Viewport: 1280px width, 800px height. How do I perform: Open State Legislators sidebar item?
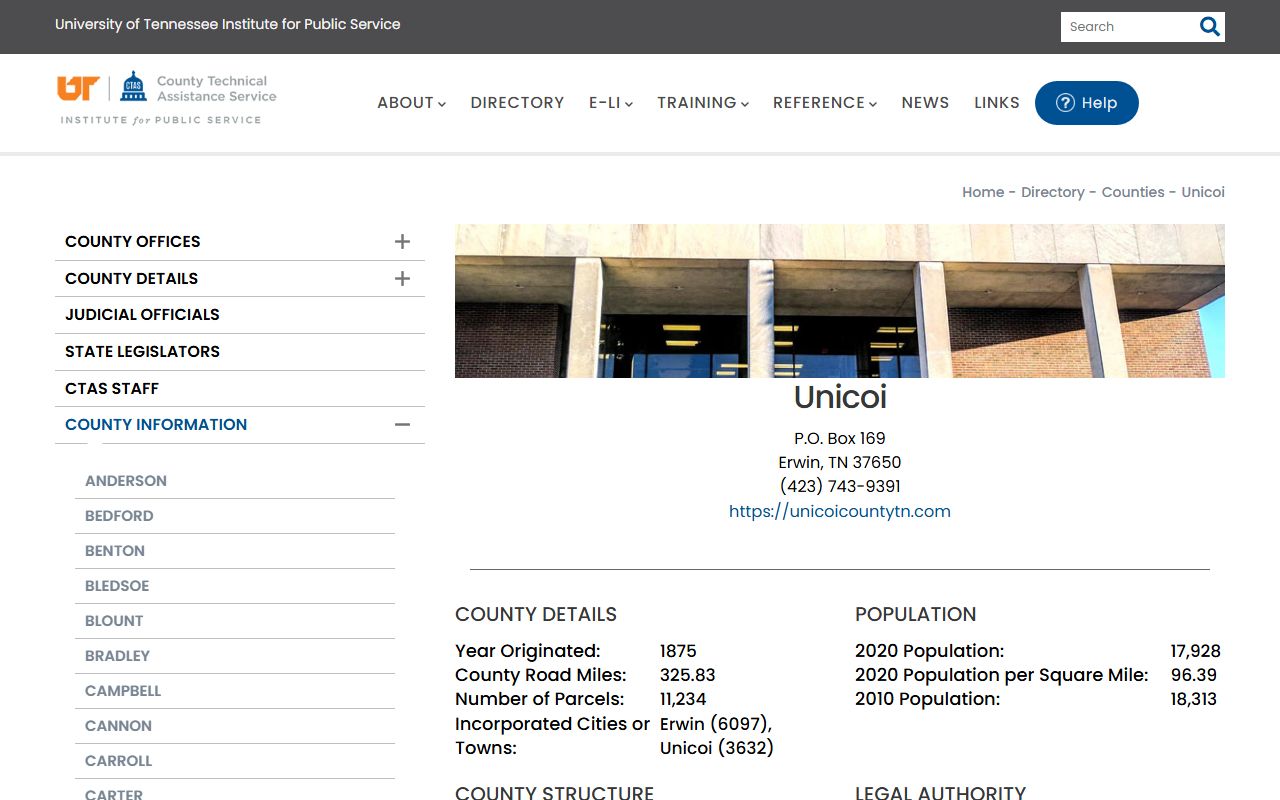coord(240,352)
